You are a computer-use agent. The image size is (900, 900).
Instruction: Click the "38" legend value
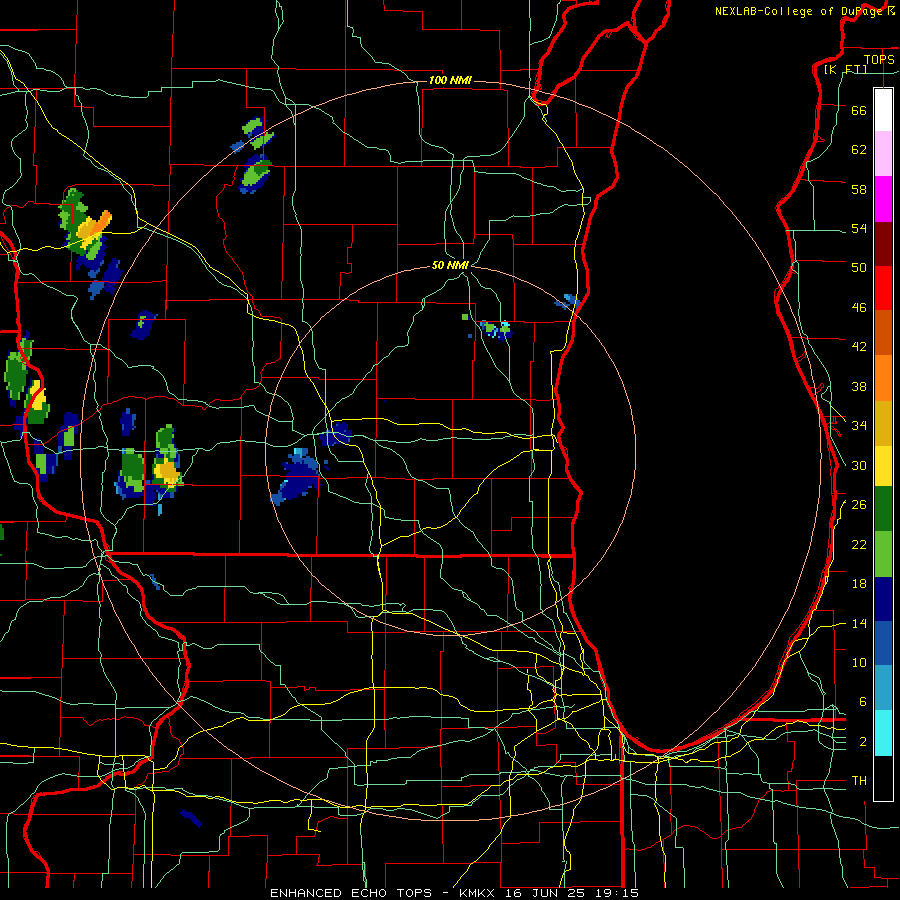click(859, 386)
